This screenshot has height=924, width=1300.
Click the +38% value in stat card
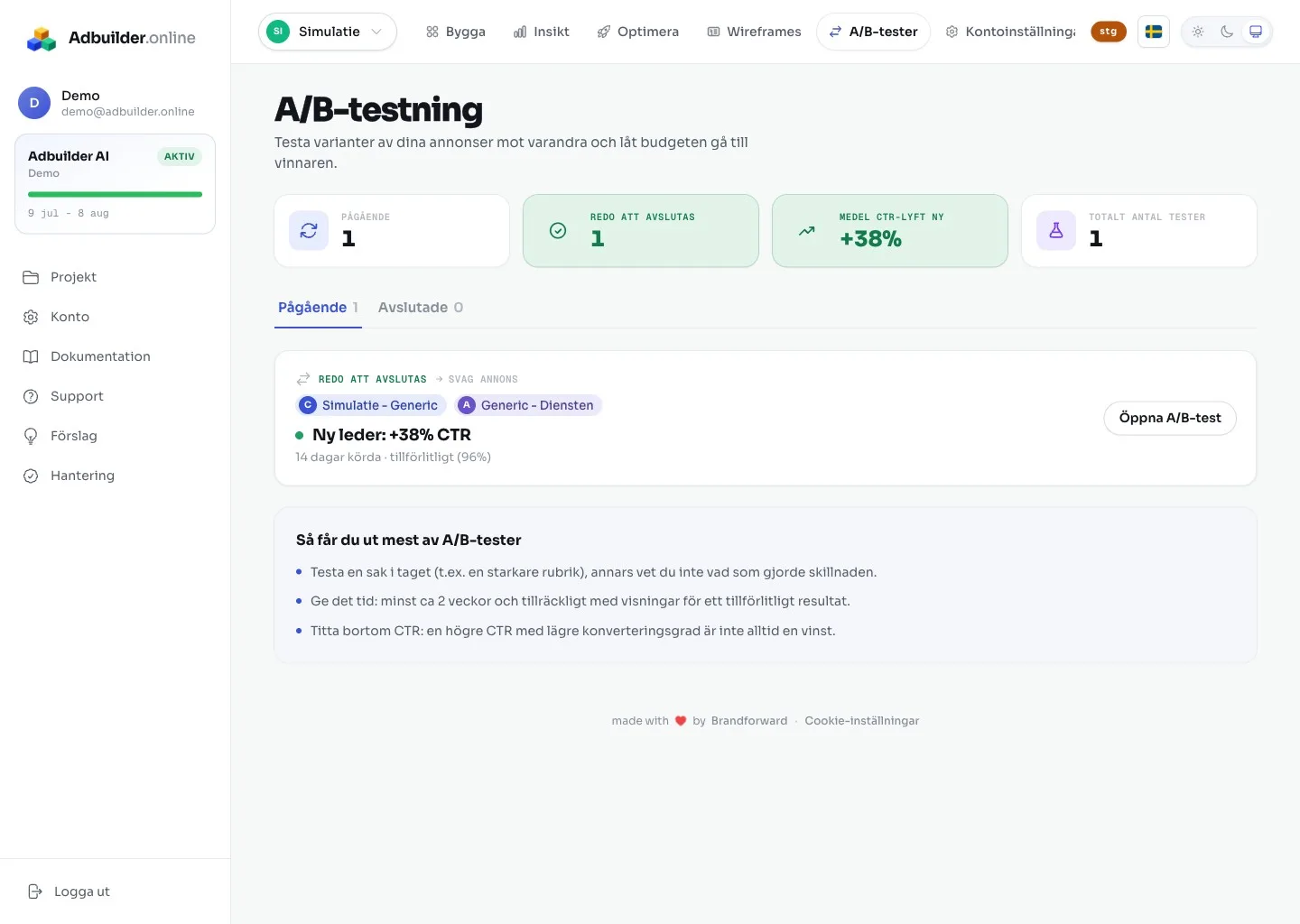870,239
